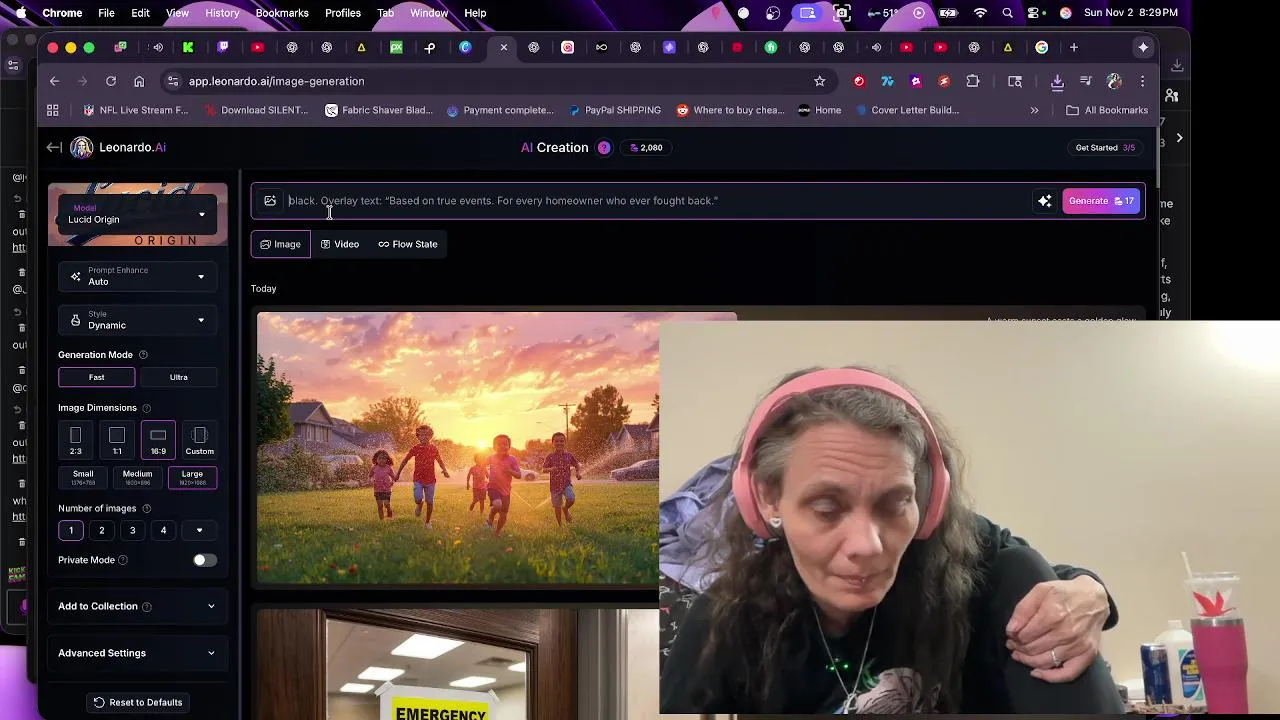Open Private Mode info icon
Image resolution: width=1280 pixels, height=720 pixels.
tap(123, 560)
